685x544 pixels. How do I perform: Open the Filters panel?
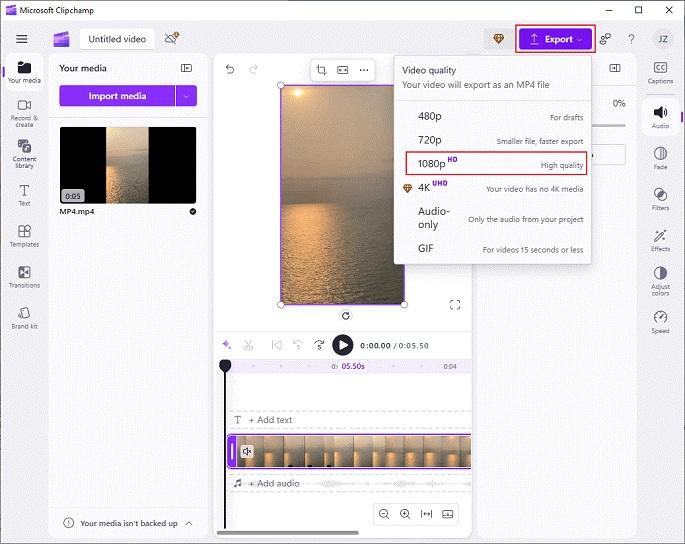pos(660,198)
